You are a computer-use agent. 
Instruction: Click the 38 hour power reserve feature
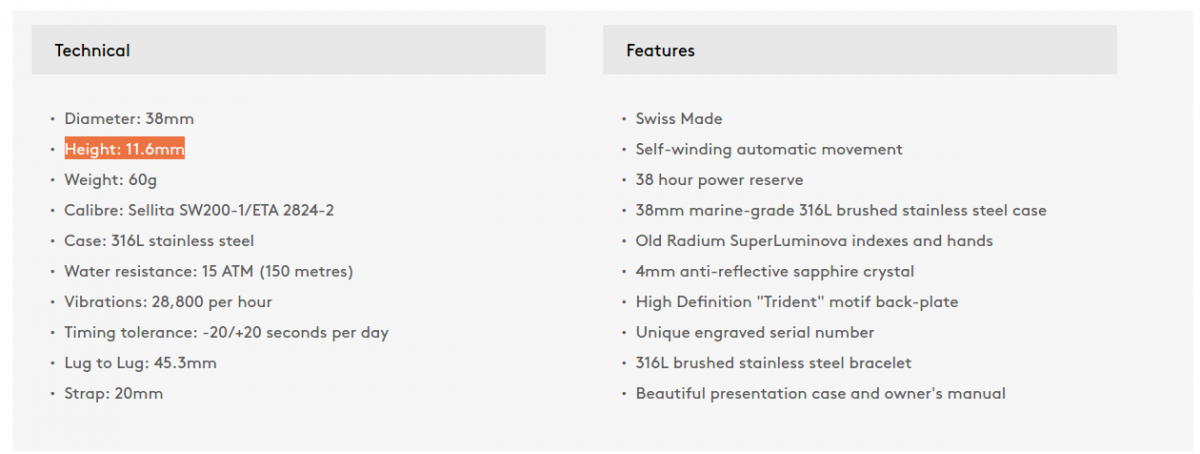click(x=720, y=180)
